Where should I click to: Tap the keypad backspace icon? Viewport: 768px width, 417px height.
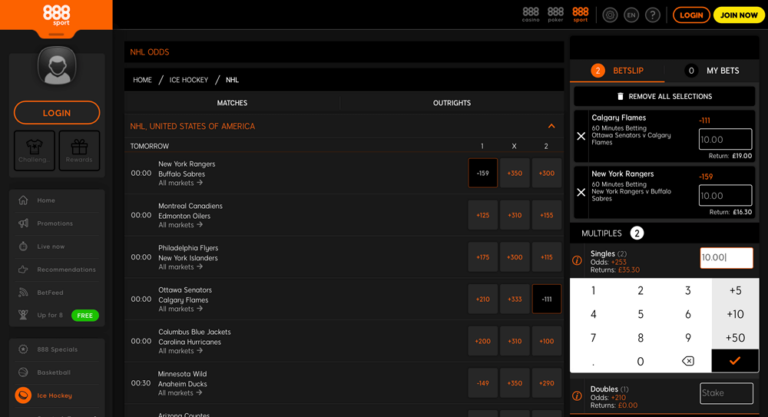[x=688, y=361]
